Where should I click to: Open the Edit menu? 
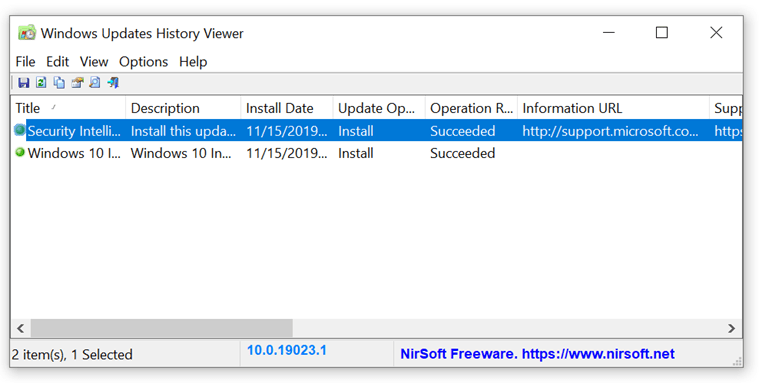click(58, 61)
